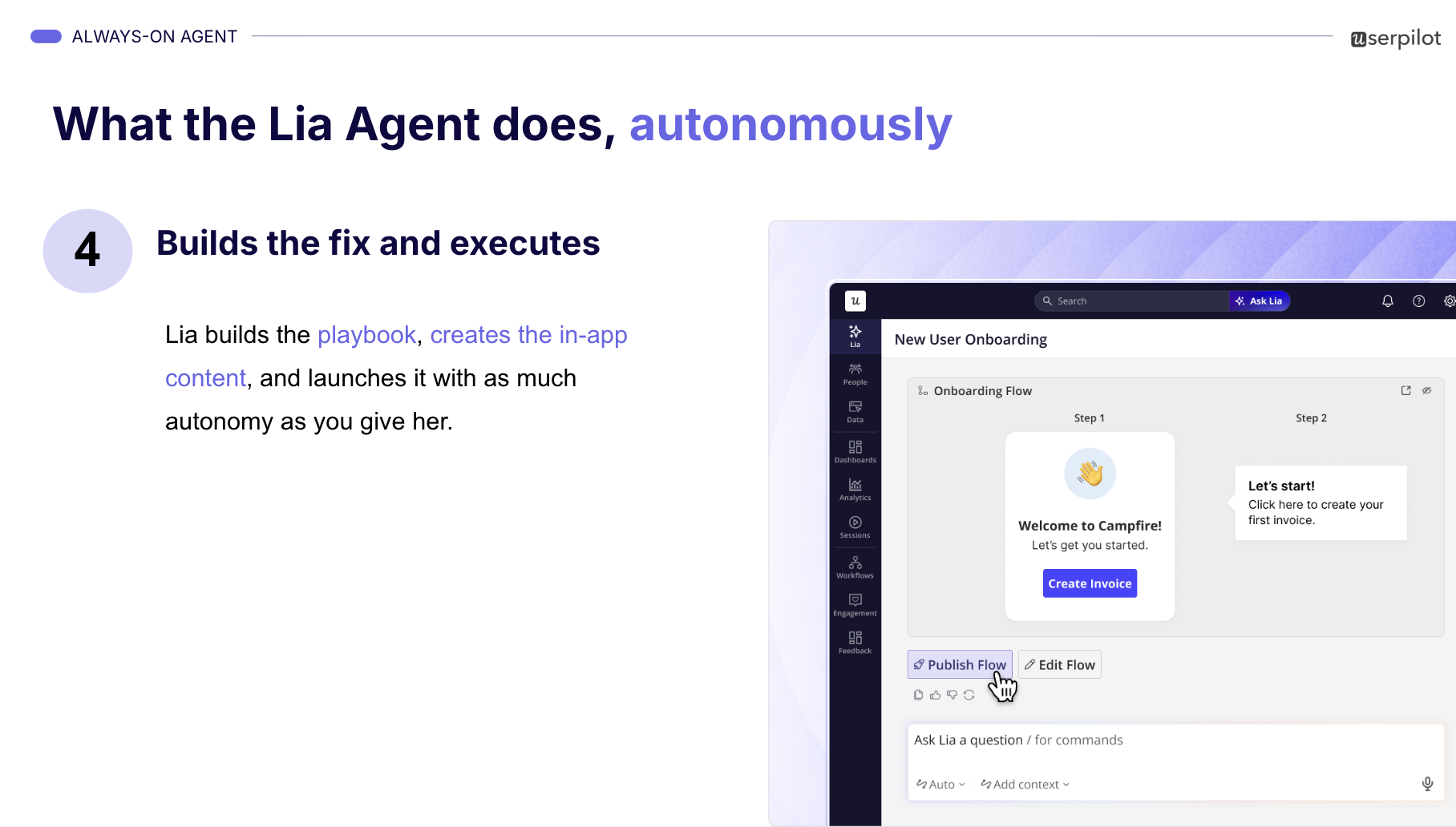The height and width of the screenshot is (827, 1456).
Task: Click the microphone icon in the question box
Action: tap(1427, 784)
